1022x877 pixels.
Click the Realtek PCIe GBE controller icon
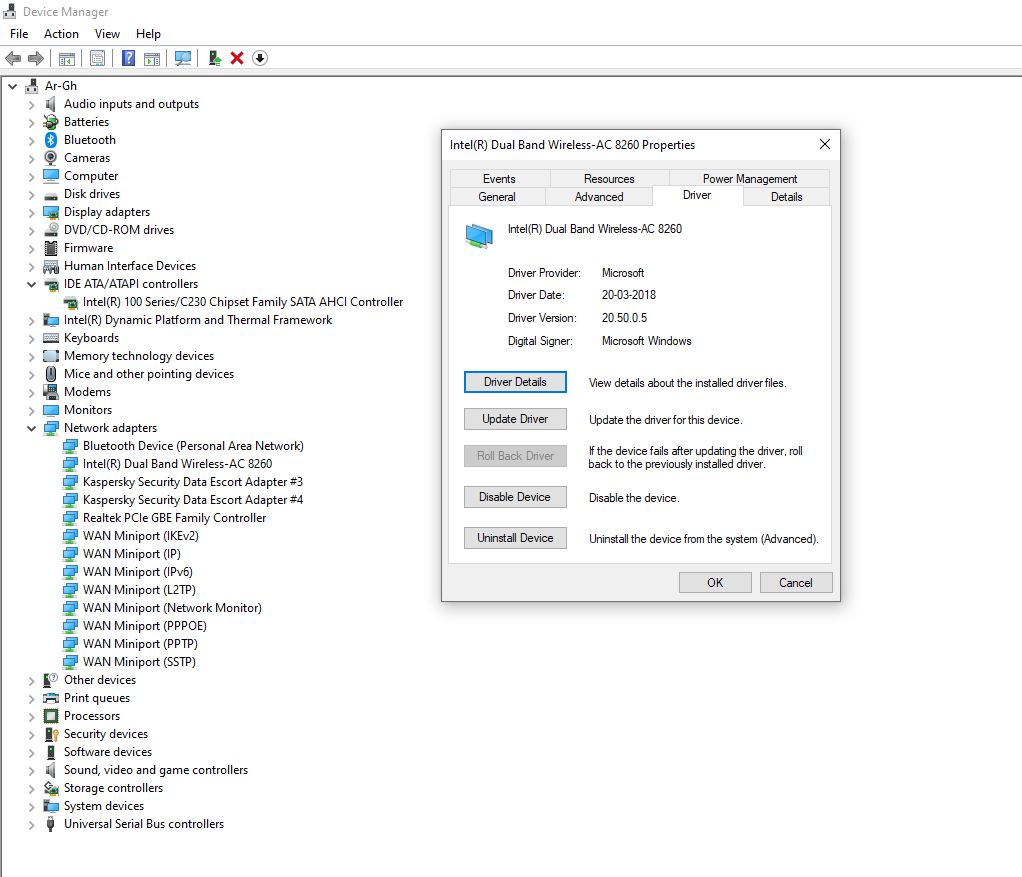pyautogui.click(x=70, y=518)
